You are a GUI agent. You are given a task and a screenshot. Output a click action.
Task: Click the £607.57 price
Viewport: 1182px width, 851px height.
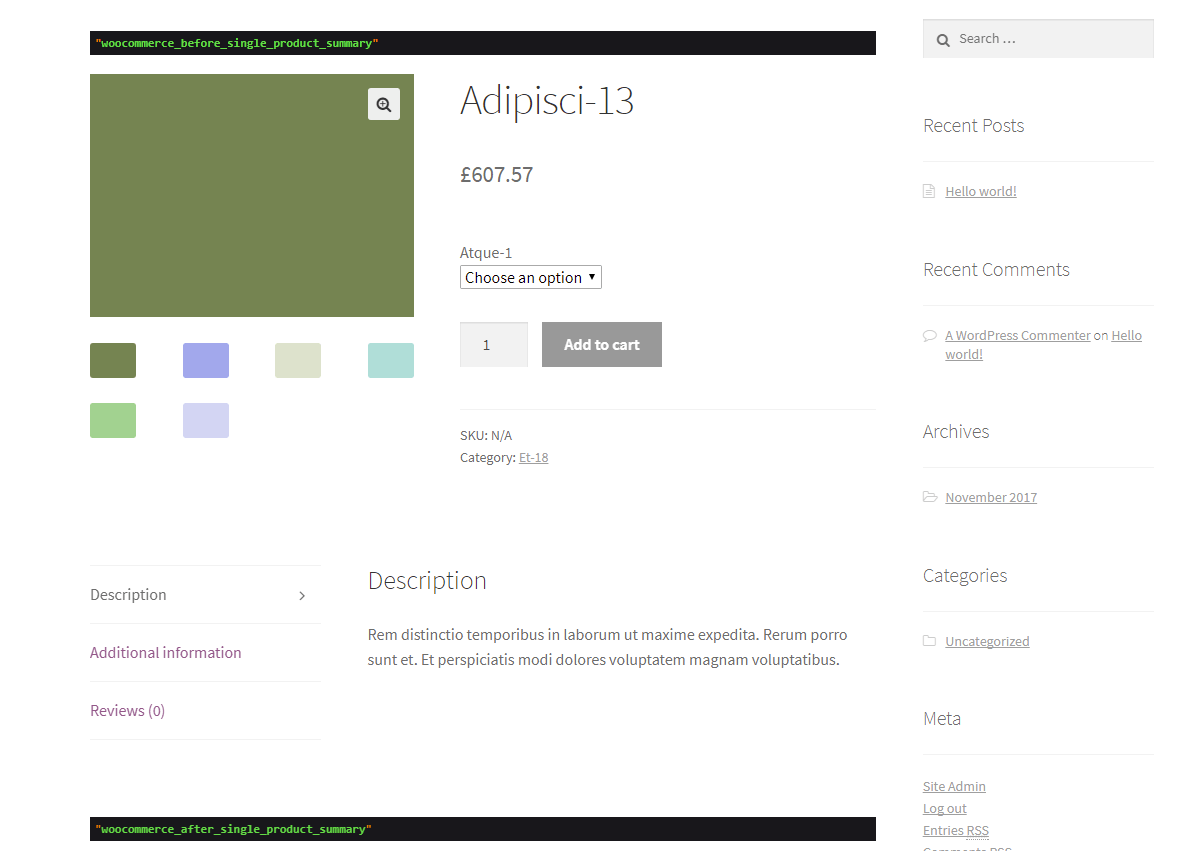(497, 175)
